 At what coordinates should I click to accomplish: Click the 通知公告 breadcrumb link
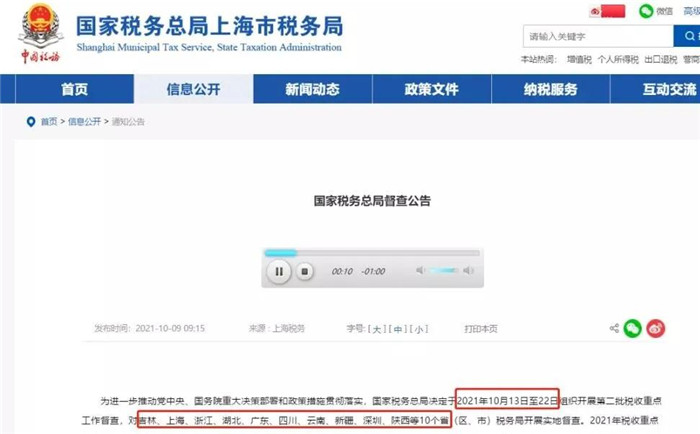coord(128,121)
